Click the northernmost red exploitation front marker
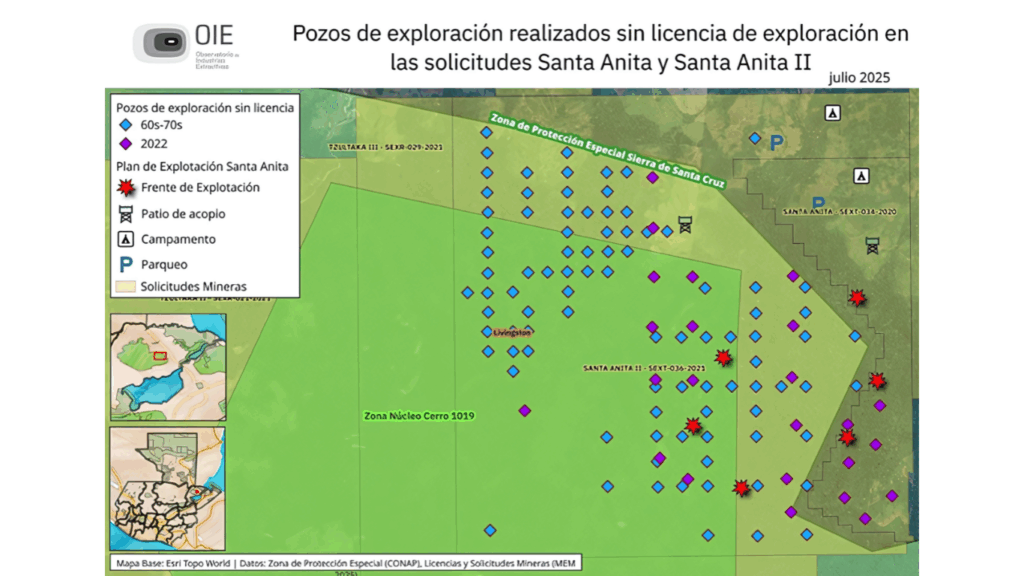 point(857,298)
